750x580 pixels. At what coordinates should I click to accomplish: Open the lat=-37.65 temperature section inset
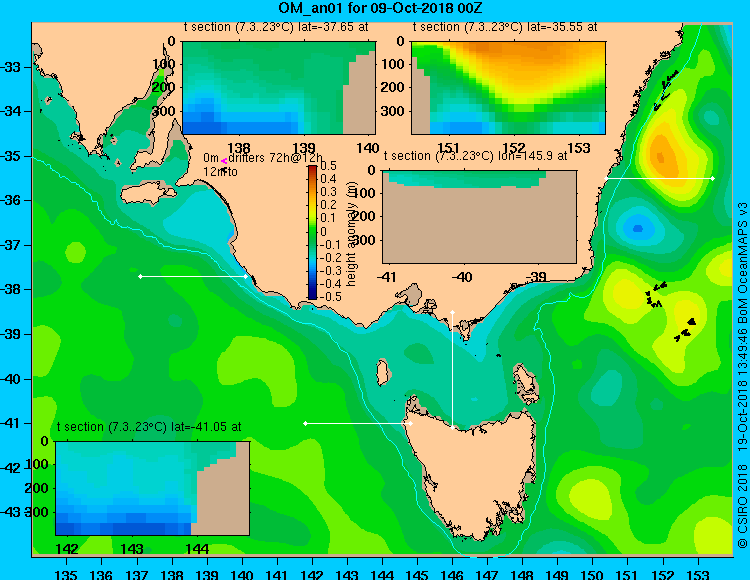tap(279, 88)
